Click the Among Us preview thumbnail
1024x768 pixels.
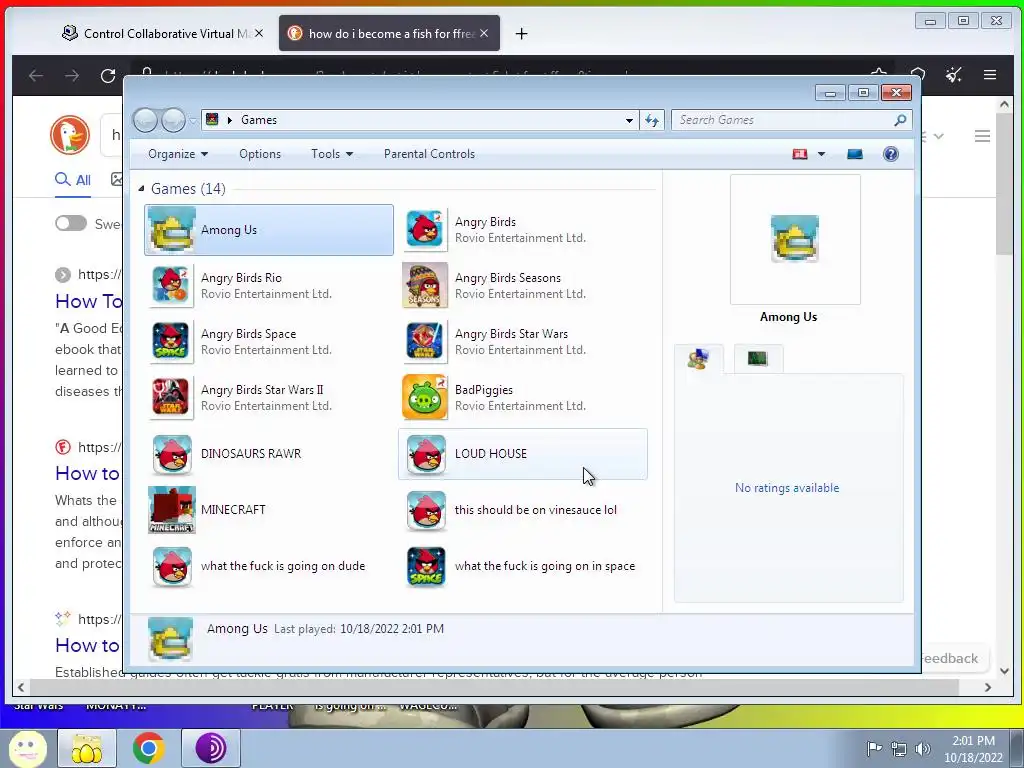pos(795,239)
